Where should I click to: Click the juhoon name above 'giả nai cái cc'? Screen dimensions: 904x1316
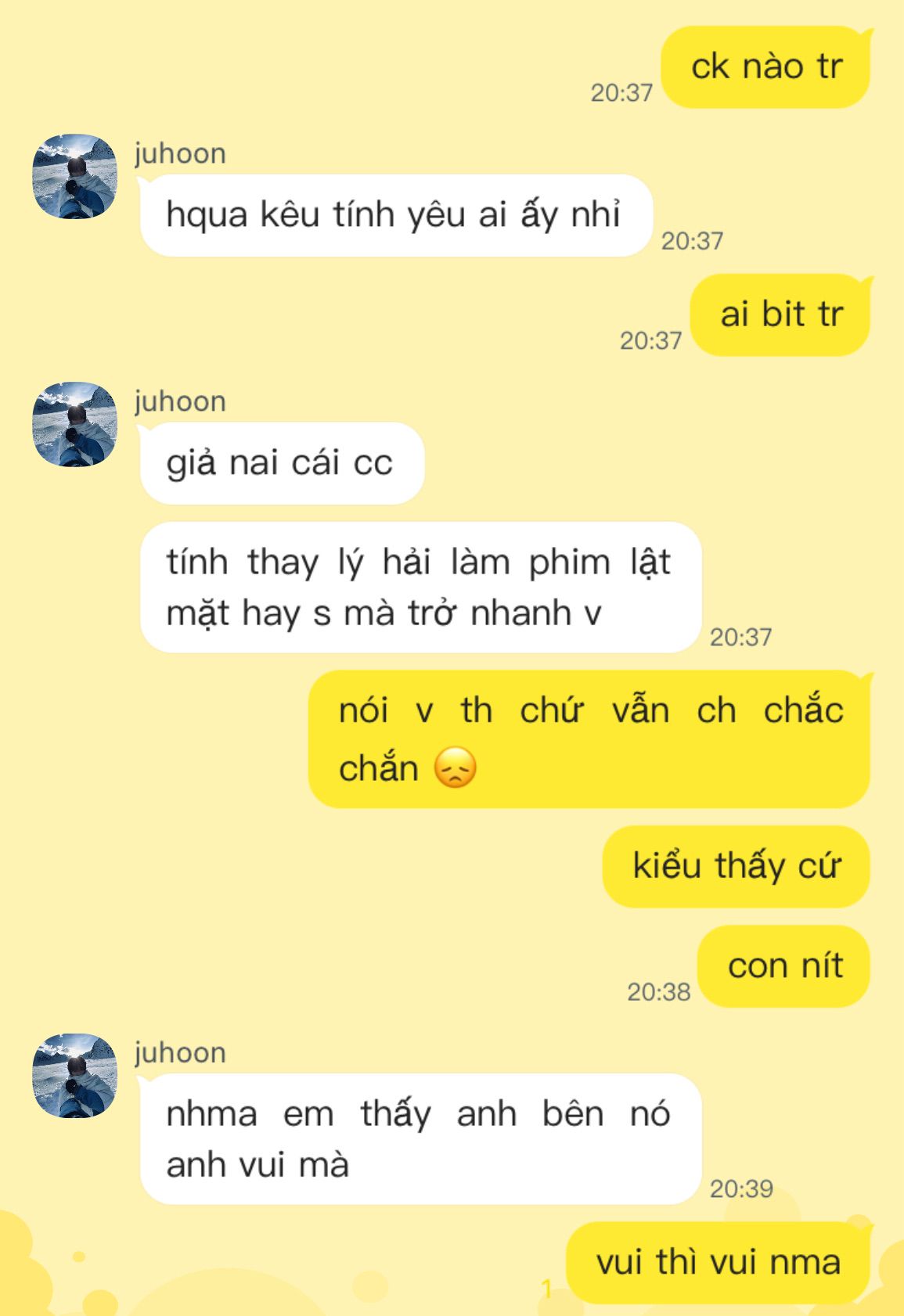pyautogui.click(x=180, y=401)
